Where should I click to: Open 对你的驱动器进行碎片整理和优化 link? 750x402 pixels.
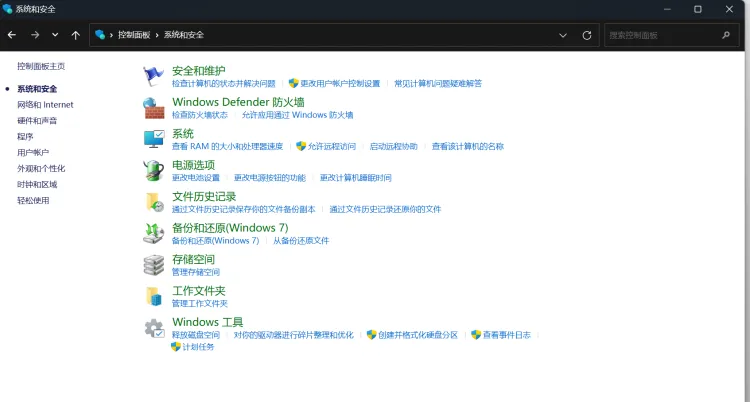click(294, 335)
